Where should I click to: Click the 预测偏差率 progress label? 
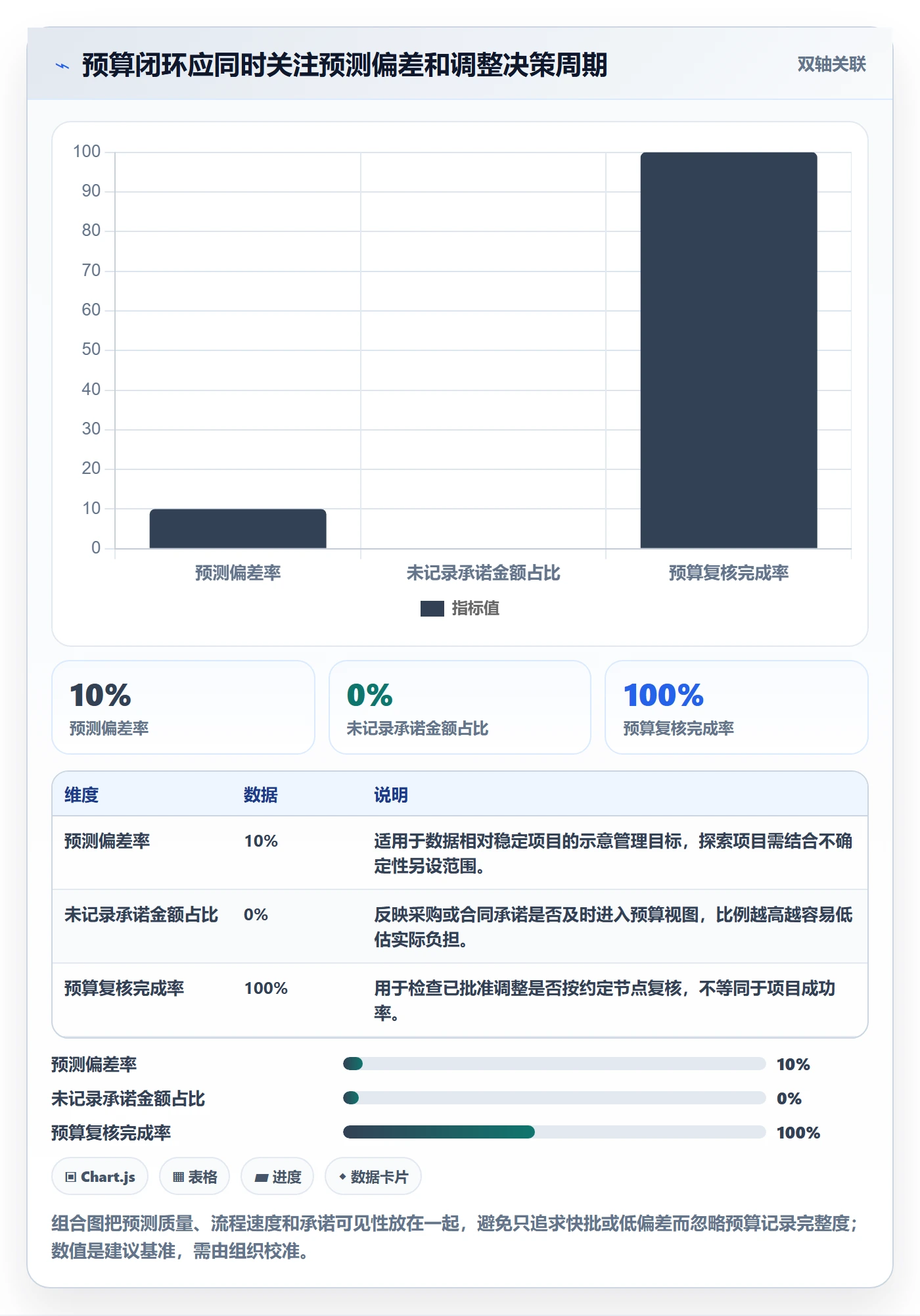click(94, 1064)
